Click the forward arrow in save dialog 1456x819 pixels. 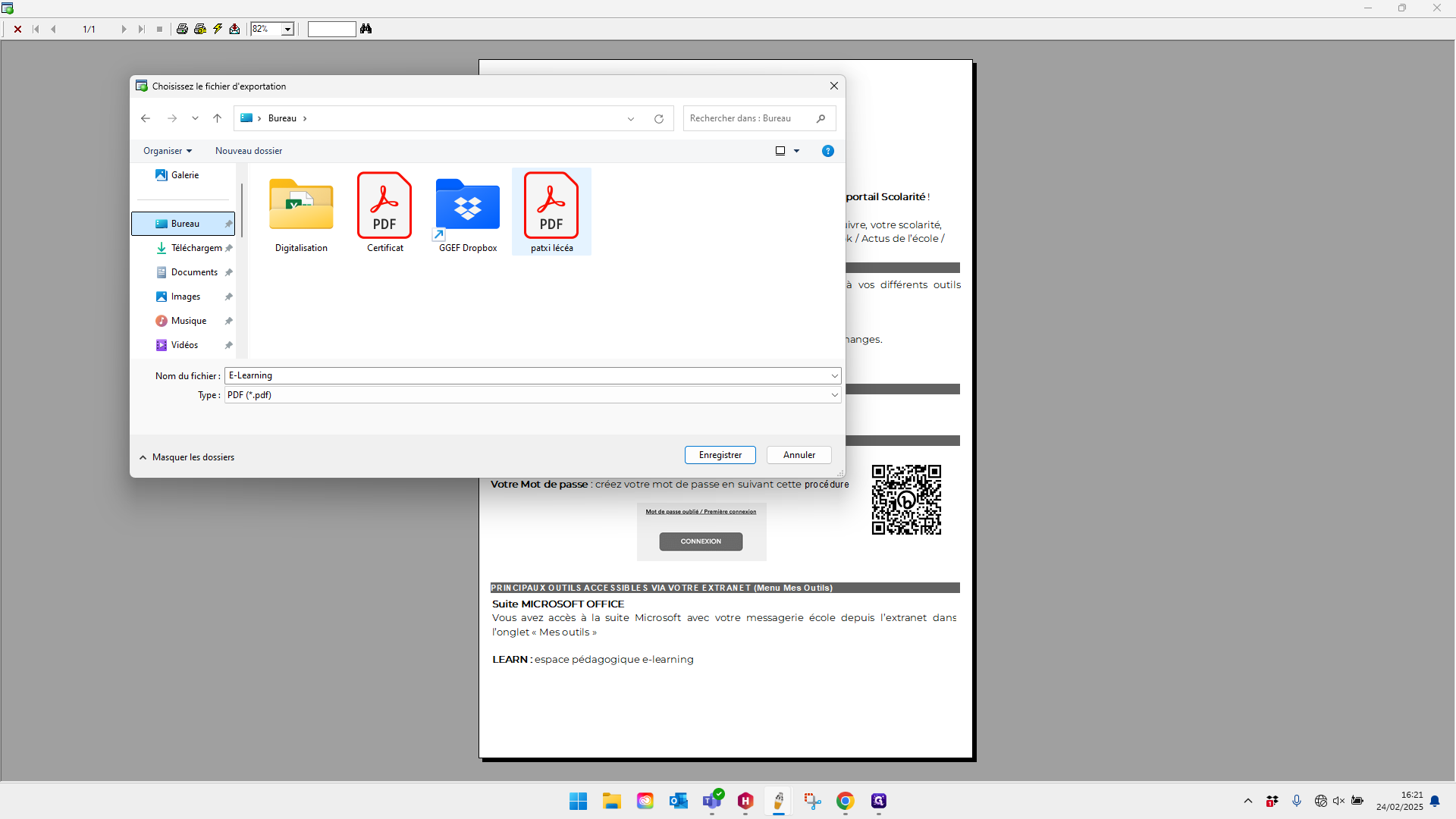pos(172,118)
